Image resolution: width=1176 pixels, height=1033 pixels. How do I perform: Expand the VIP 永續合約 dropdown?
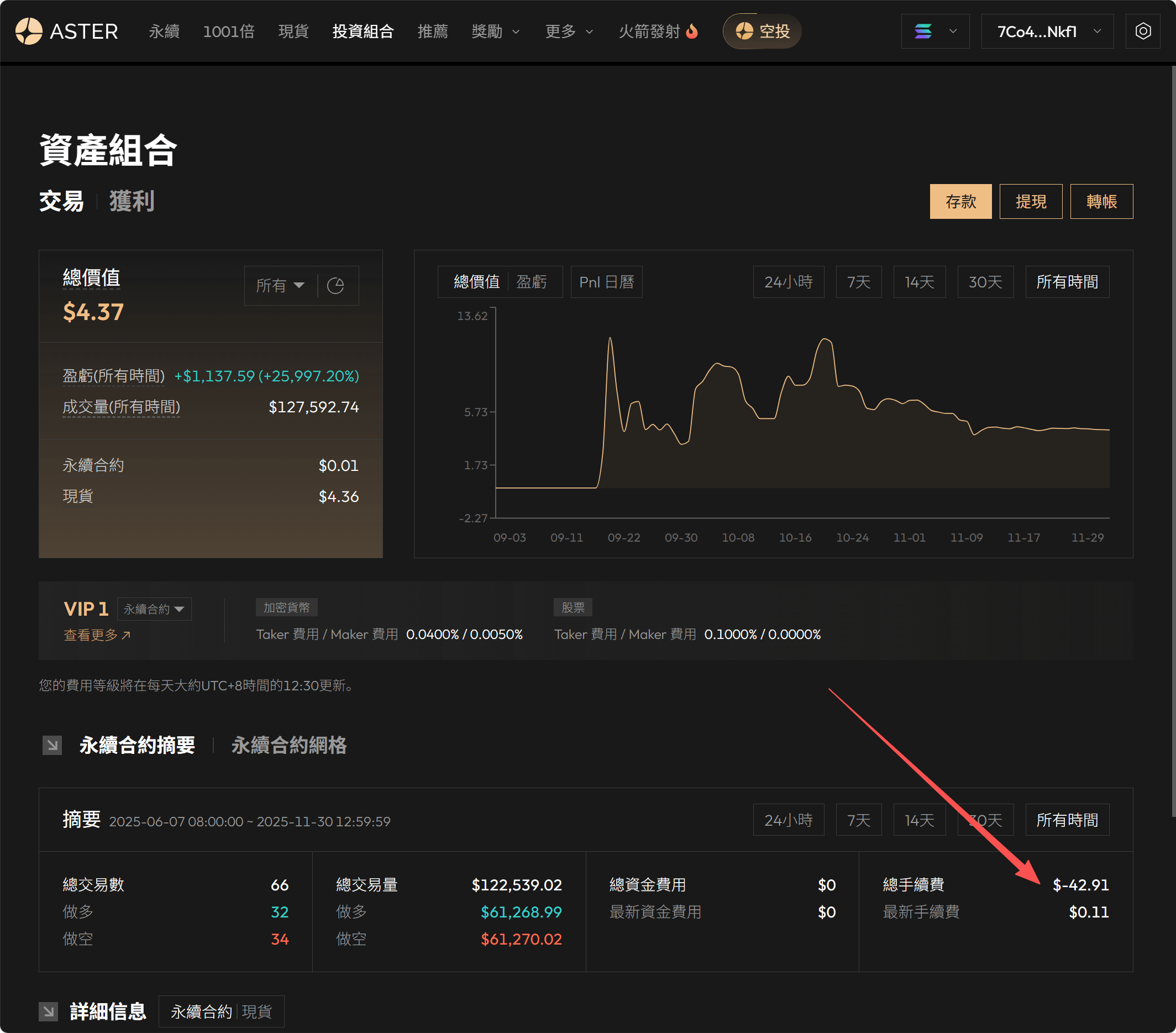154,609
